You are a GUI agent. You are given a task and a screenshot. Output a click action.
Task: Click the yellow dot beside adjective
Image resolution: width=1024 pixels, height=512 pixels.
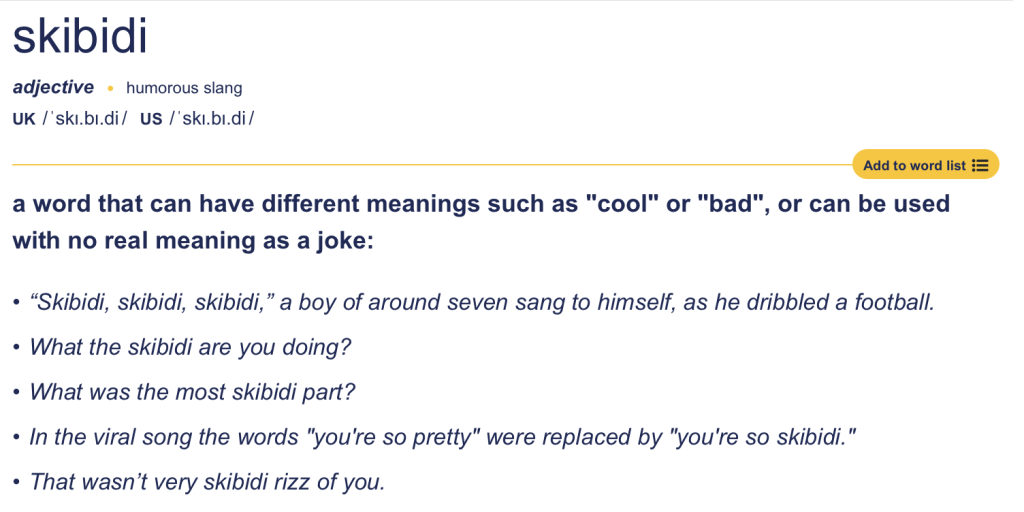(x=110, y=88)
